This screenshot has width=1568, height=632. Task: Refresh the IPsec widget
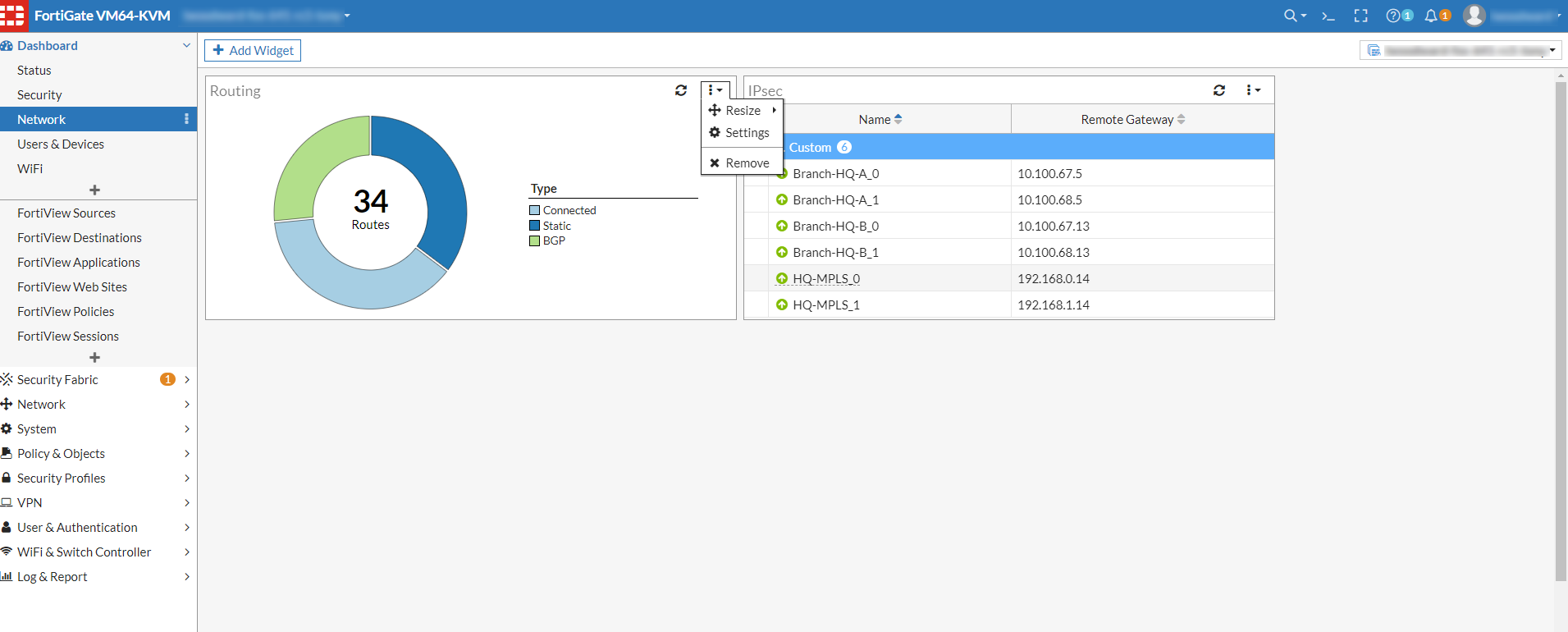(x=1219, y=90)
